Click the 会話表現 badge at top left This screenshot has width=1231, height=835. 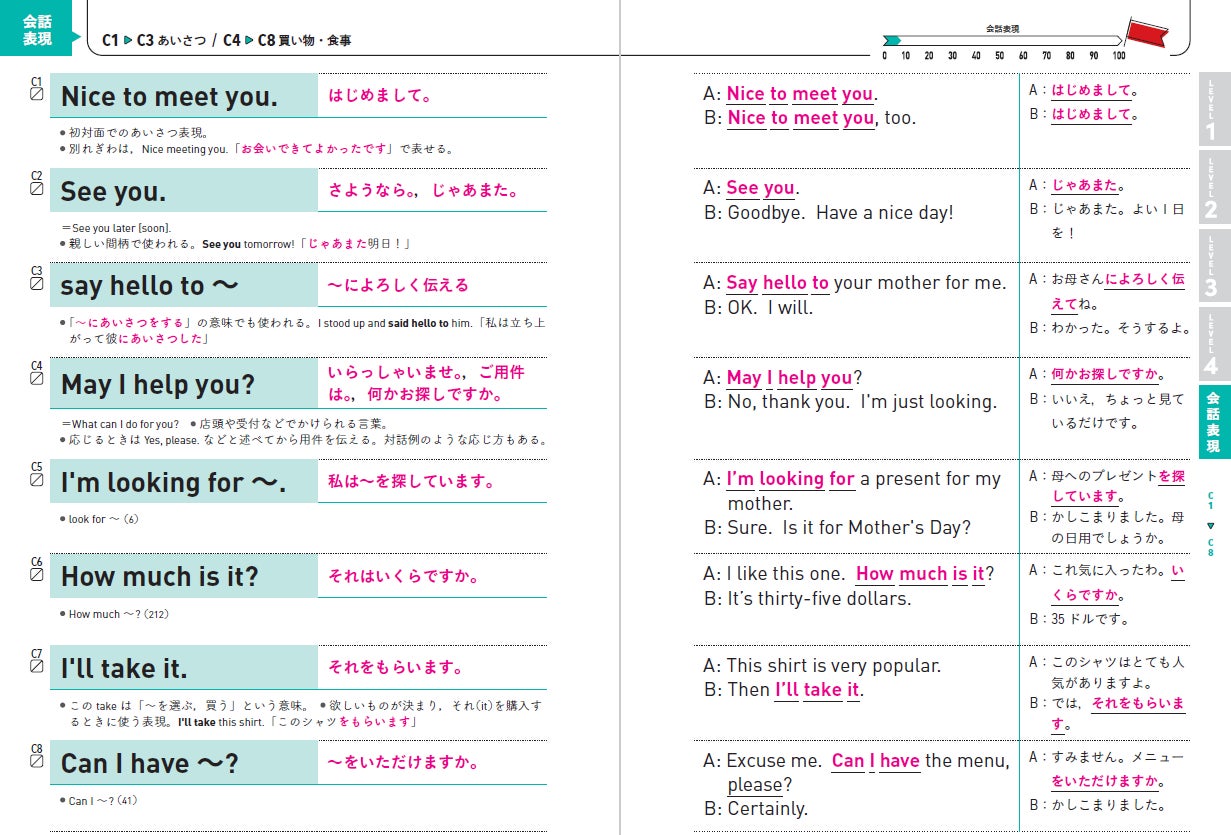pyautogui.click(x=37, y=28)
